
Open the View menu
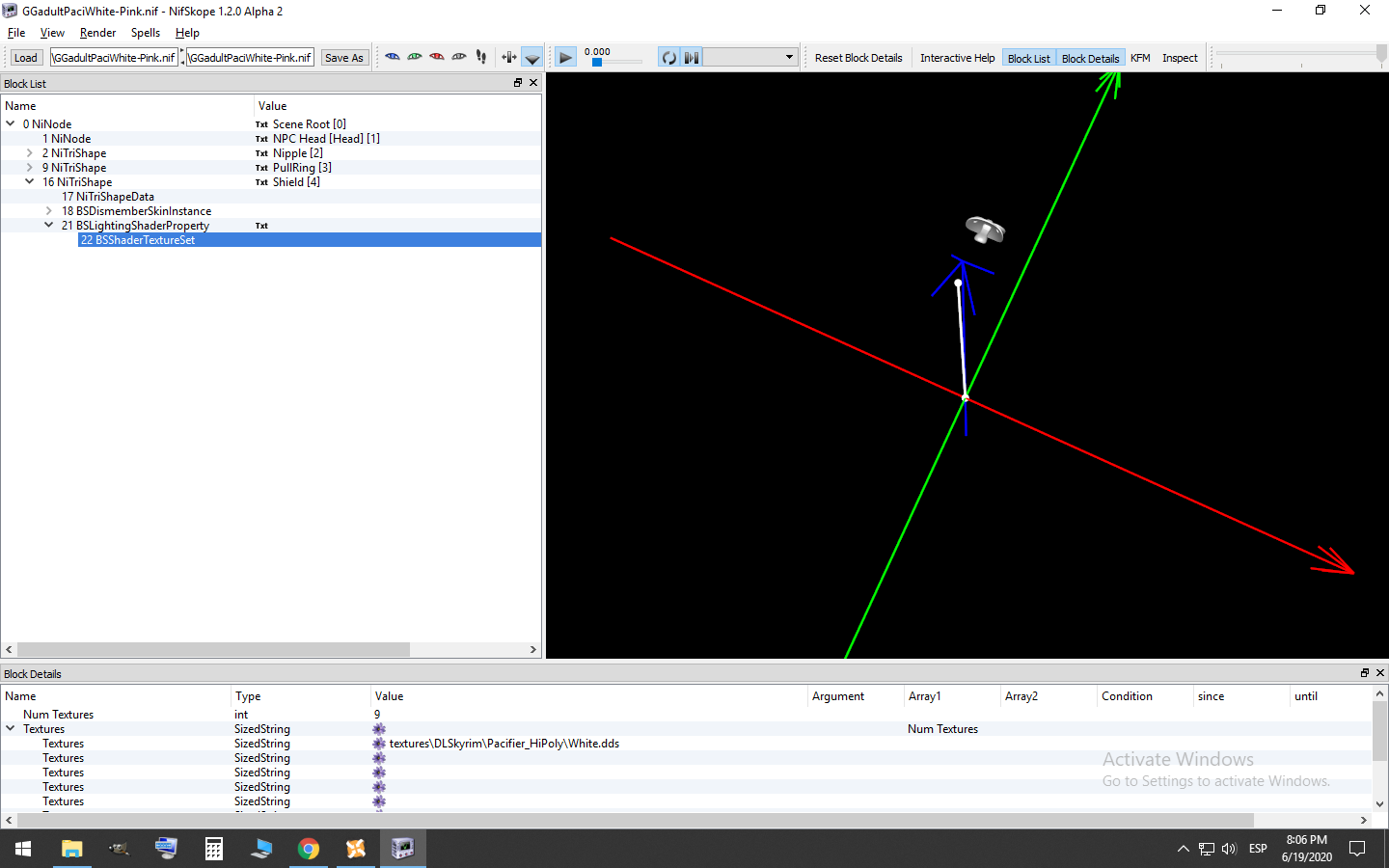[52, 33]
